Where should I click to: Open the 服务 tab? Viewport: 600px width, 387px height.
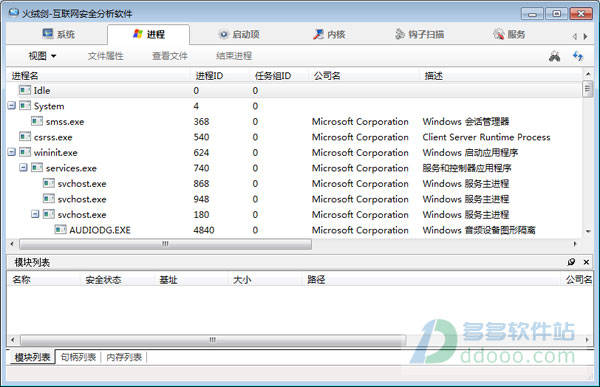pos(509,34)
